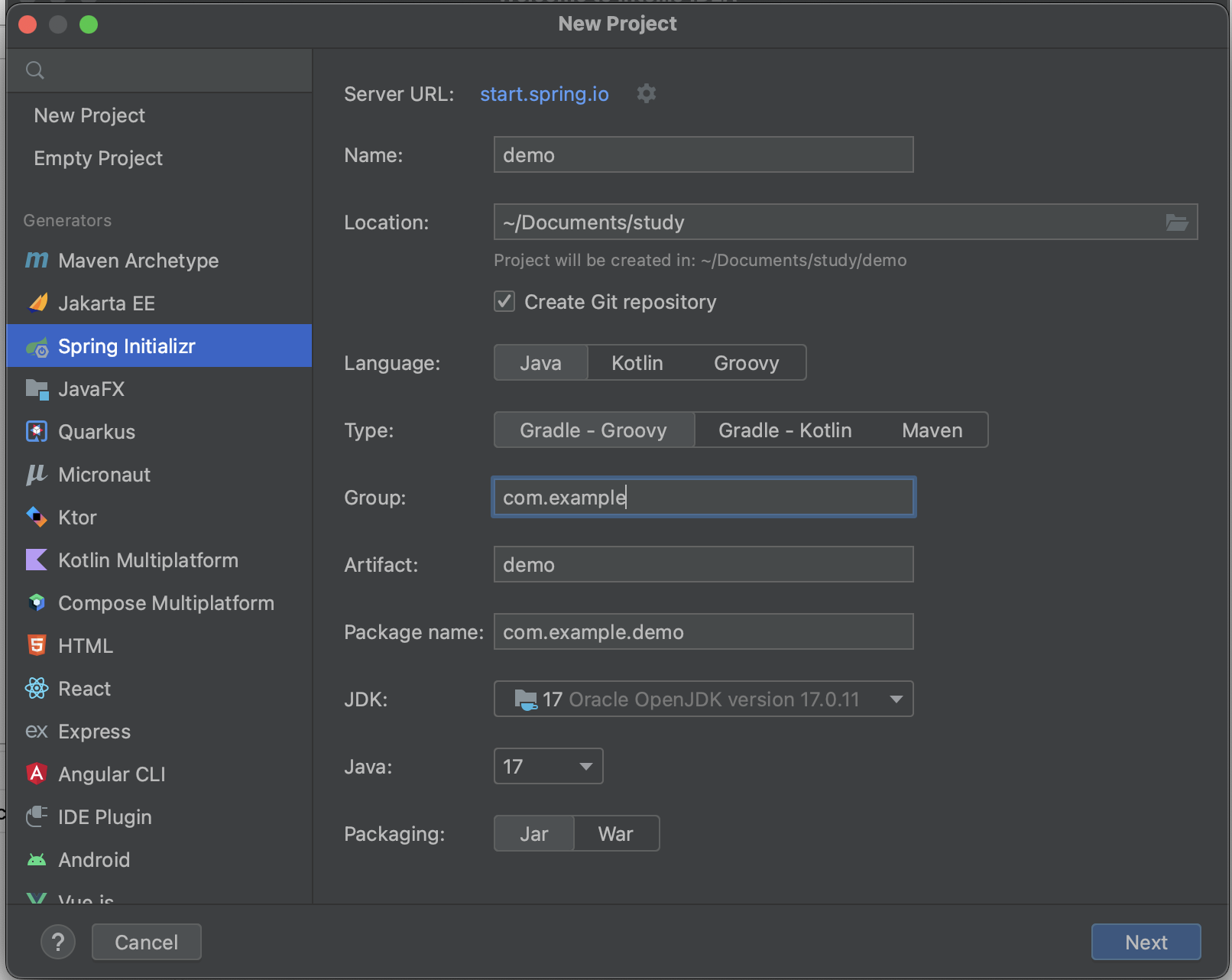This screenshot has height=980, width=1232.
Task: Choose Maven build type
Action: [x=932, y=430]
